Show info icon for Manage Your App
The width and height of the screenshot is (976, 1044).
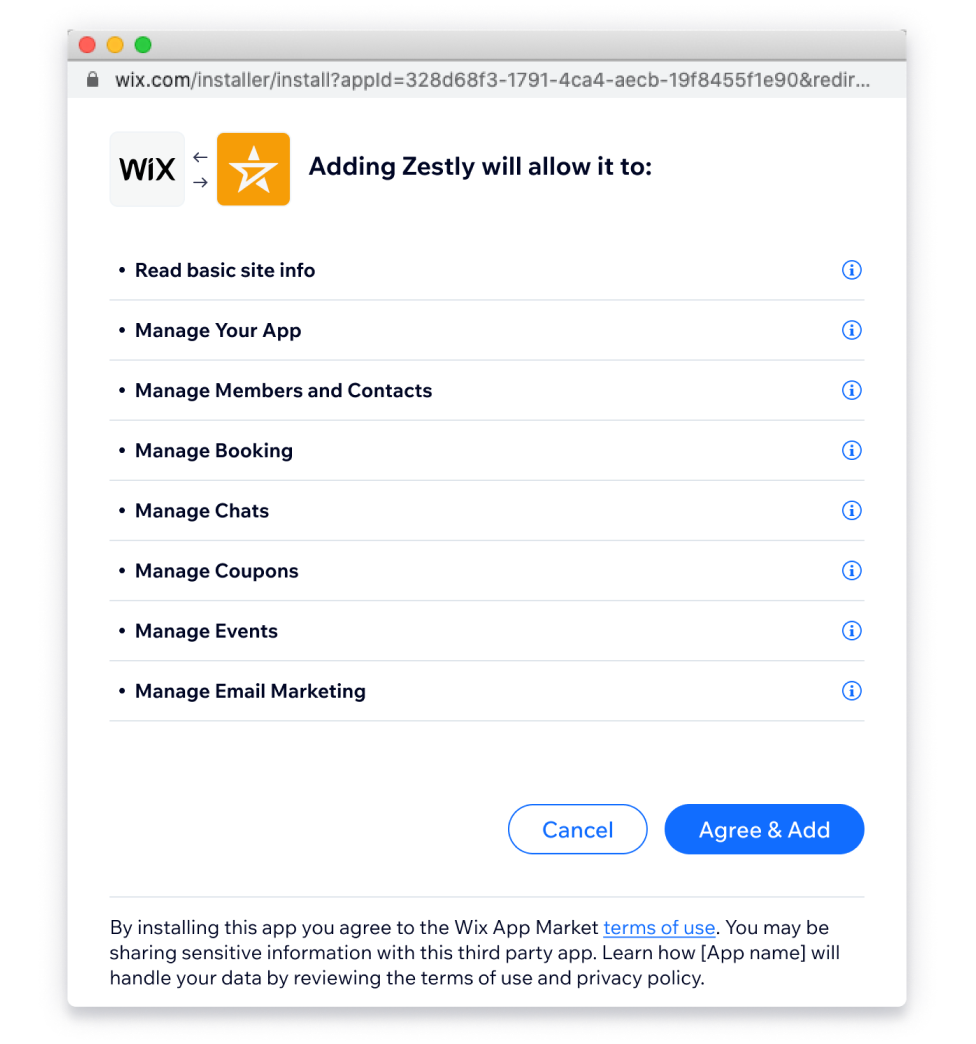tap(852, 330)
